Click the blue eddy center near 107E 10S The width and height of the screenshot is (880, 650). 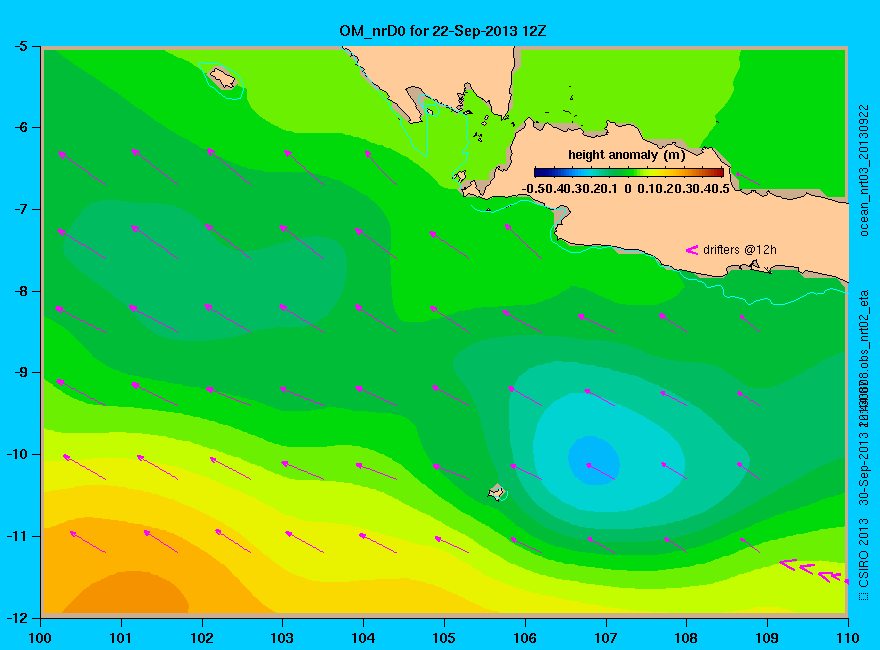tap(594, 460)
